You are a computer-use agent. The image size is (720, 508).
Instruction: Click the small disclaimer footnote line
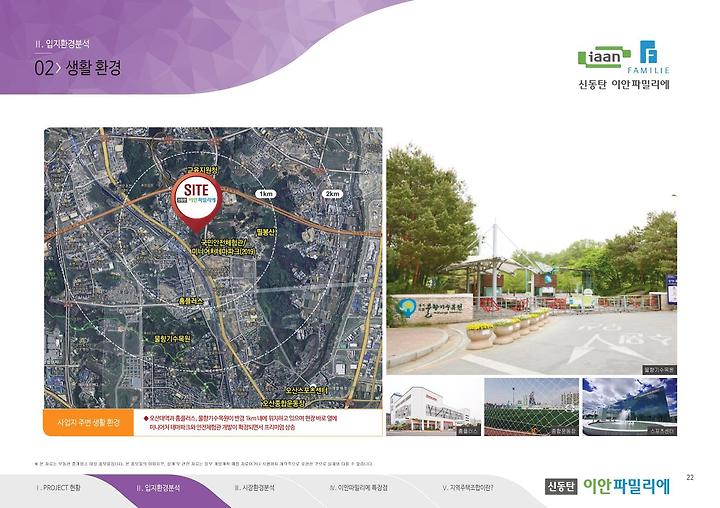coord(204,464)
